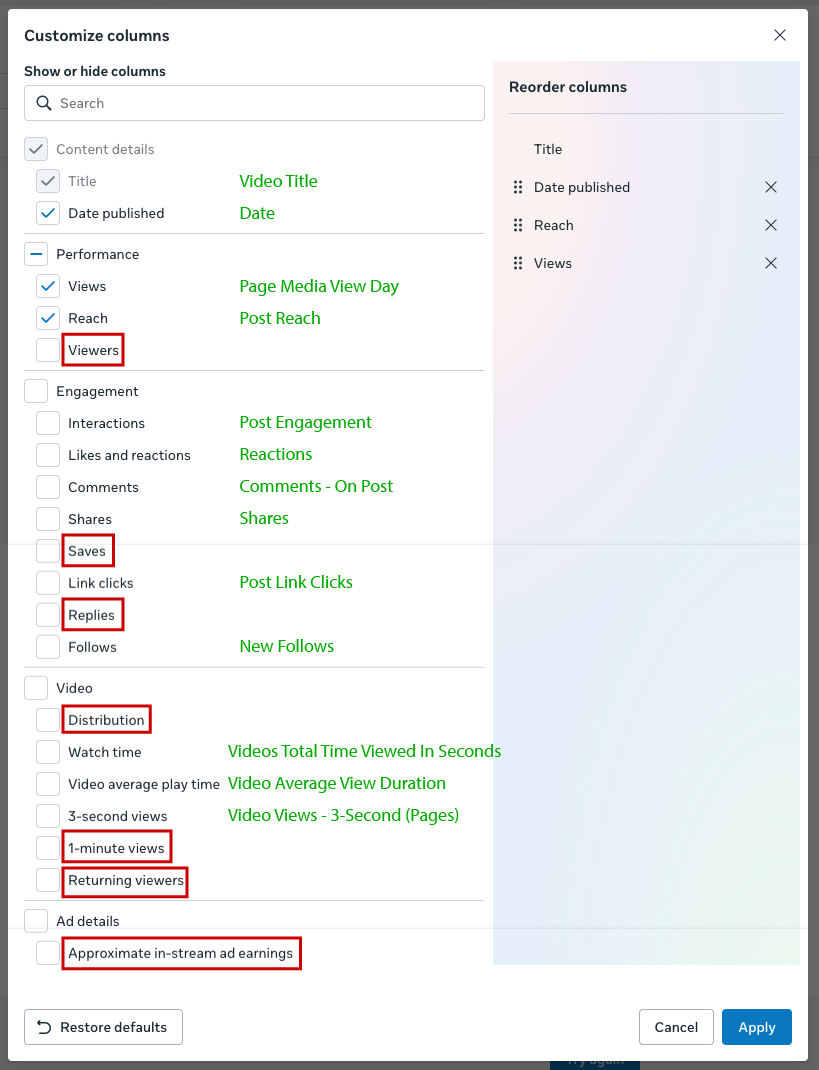The width and height of the screenshot is (819, 1070).
Task: Remove Reach from reorder list
Action: point(771,225)
